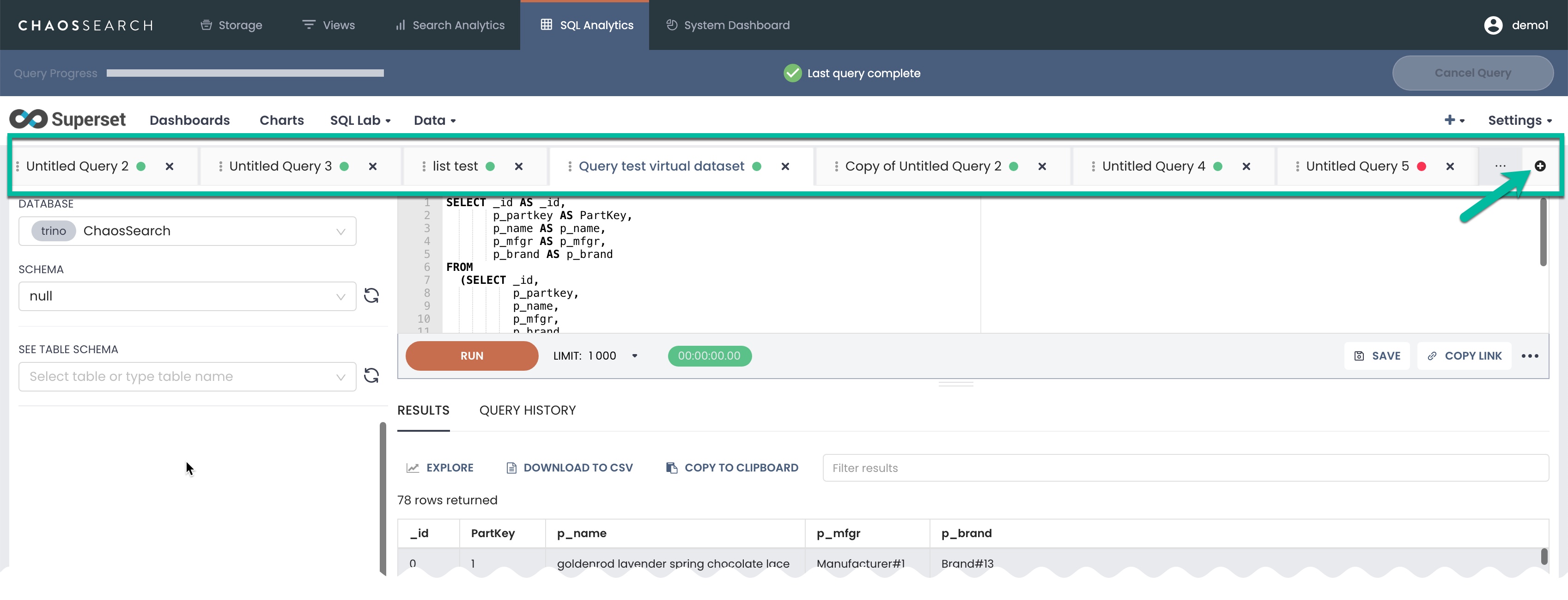This screenshot has width=1568, height=600.
Task: Expand the null schema dropdown
Action: [187, 296]
